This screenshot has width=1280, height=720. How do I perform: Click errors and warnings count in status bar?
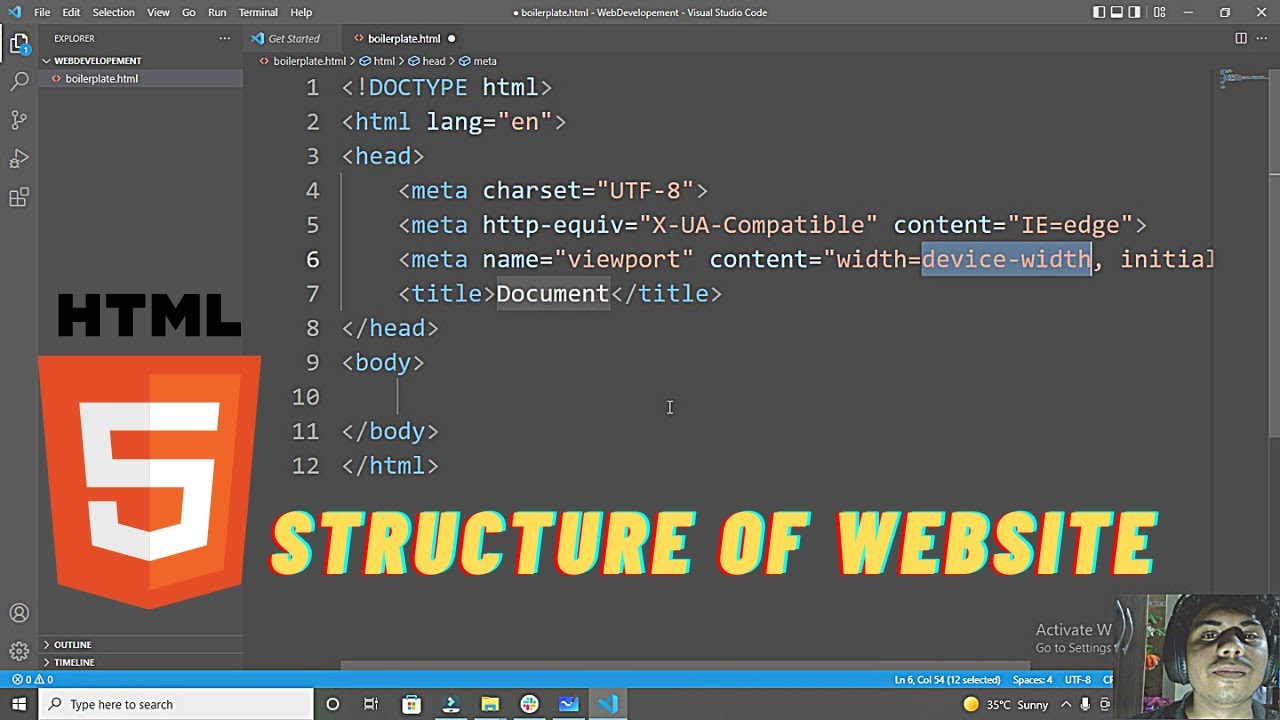point(32,680)
